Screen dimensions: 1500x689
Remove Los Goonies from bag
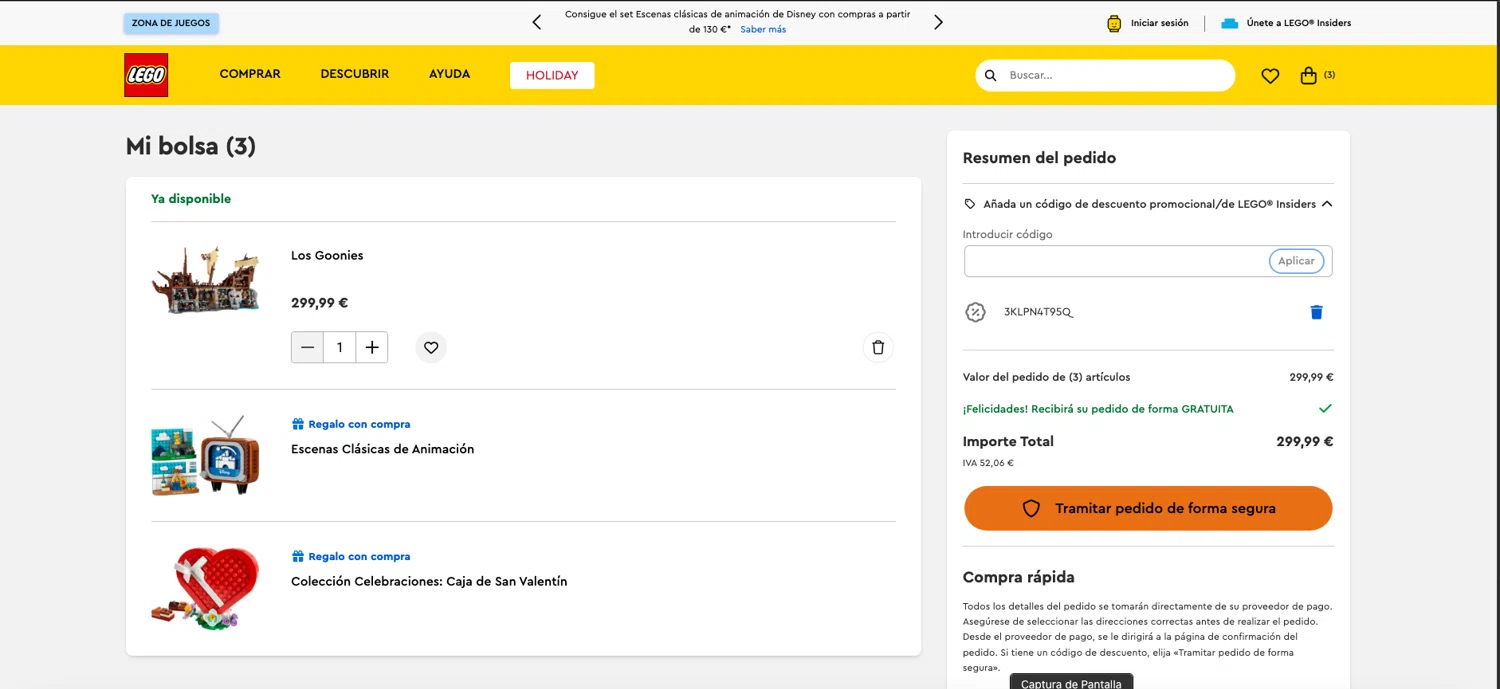click(878, 347)
